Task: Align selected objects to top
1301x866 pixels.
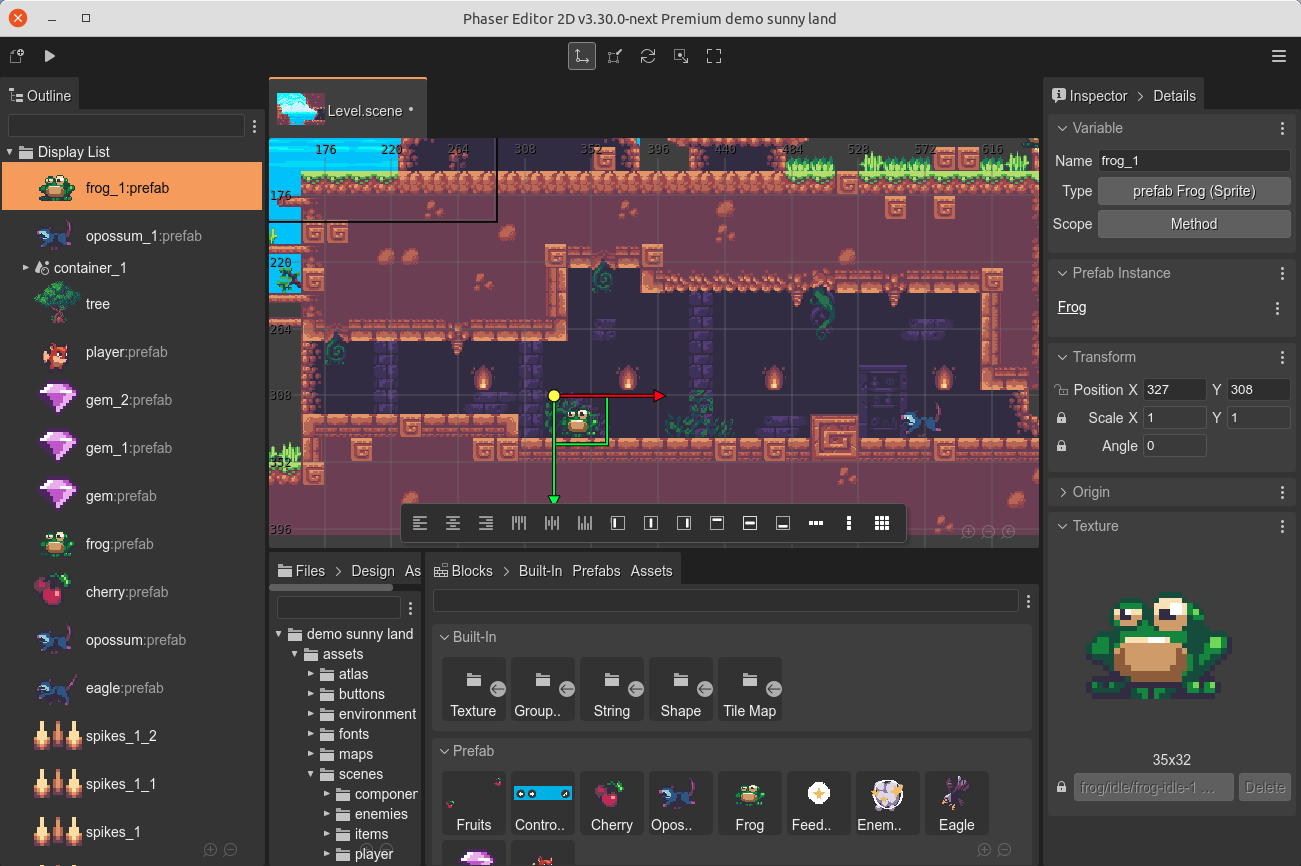Action: click(519, 523)
